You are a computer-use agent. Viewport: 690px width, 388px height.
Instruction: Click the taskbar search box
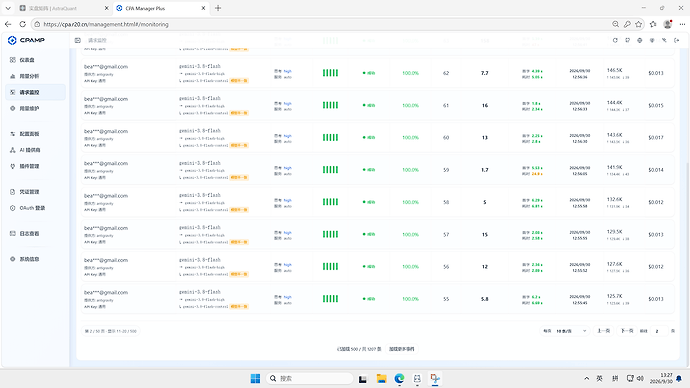(310, 378)
